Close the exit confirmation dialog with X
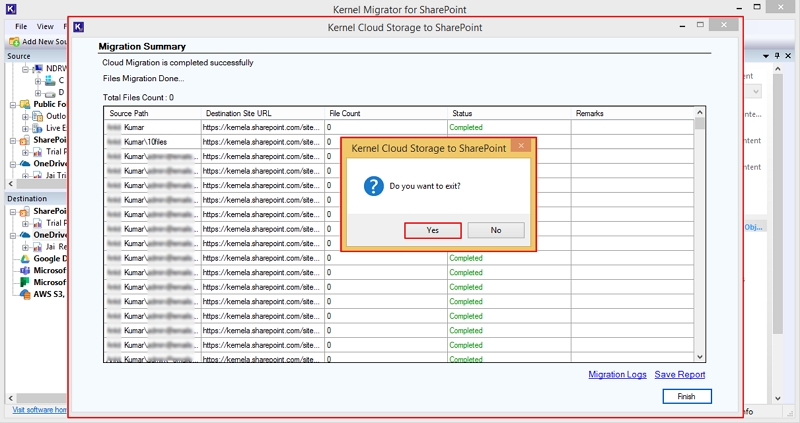The height and width of the screenshot is (423, 800). tap(521, 145)
